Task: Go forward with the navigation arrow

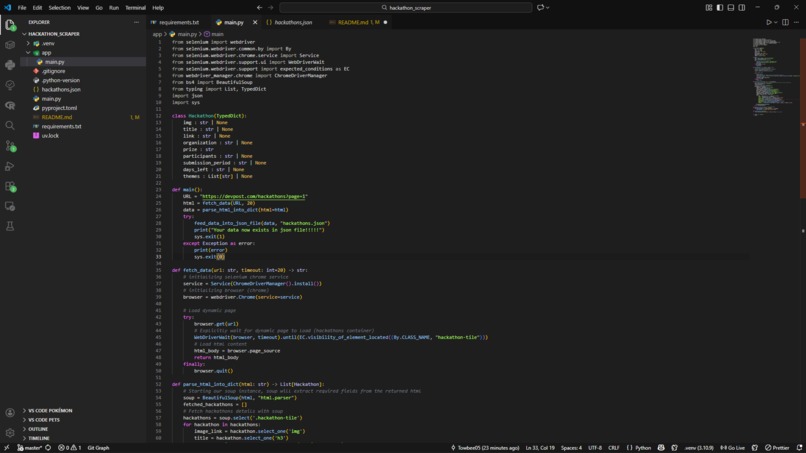Action: click(x=271, y=8)
